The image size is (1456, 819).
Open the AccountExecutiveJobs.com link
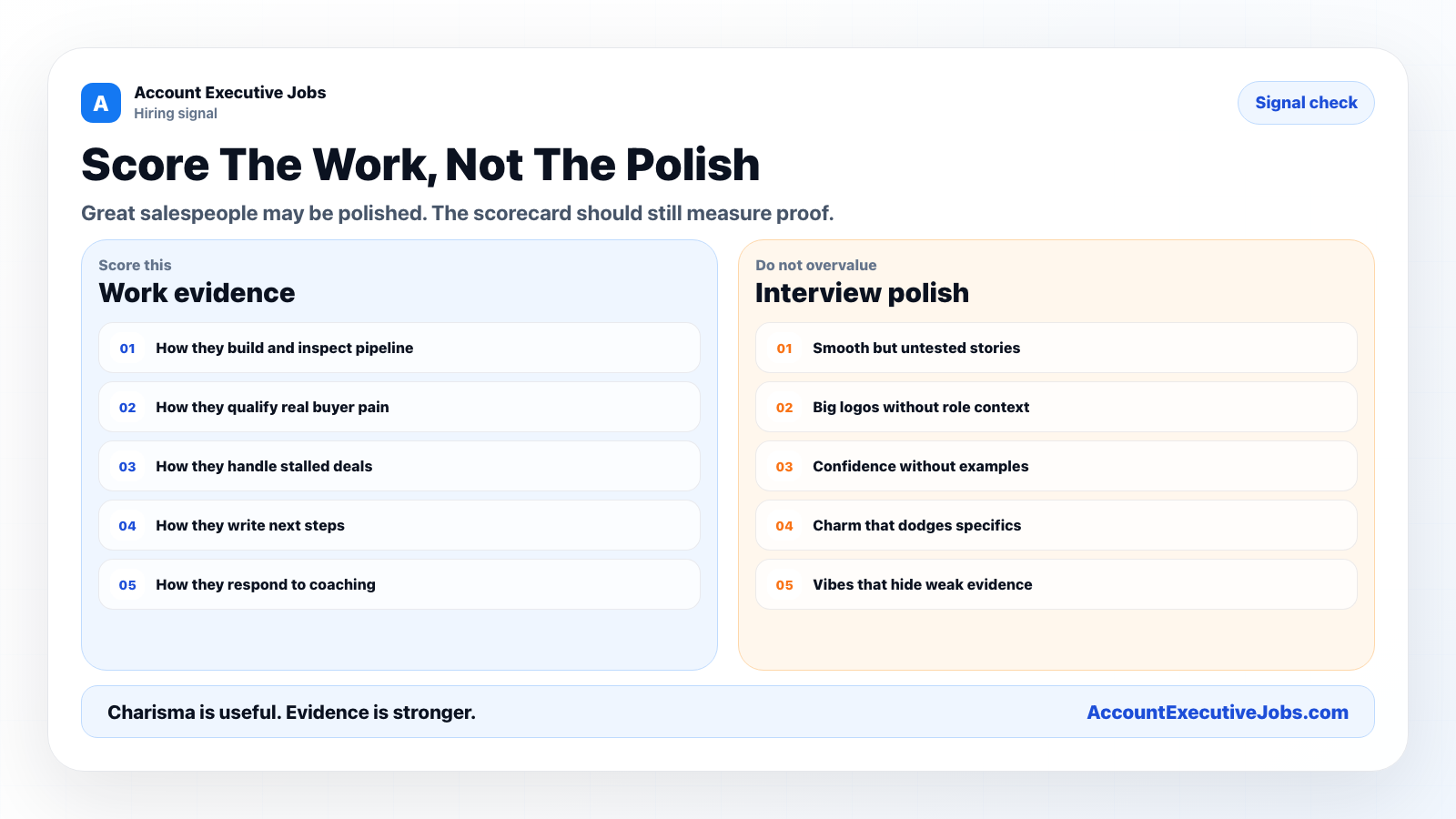[1218, 713]
